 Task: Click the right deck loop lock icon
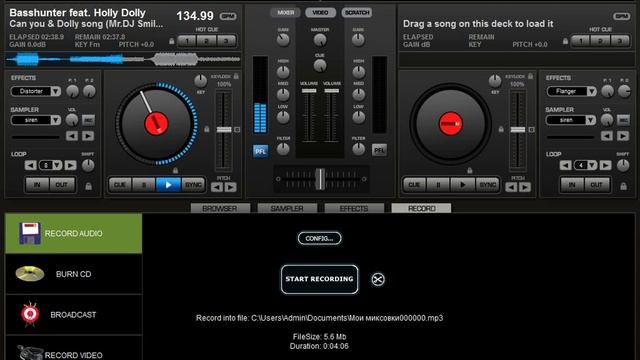623,187
